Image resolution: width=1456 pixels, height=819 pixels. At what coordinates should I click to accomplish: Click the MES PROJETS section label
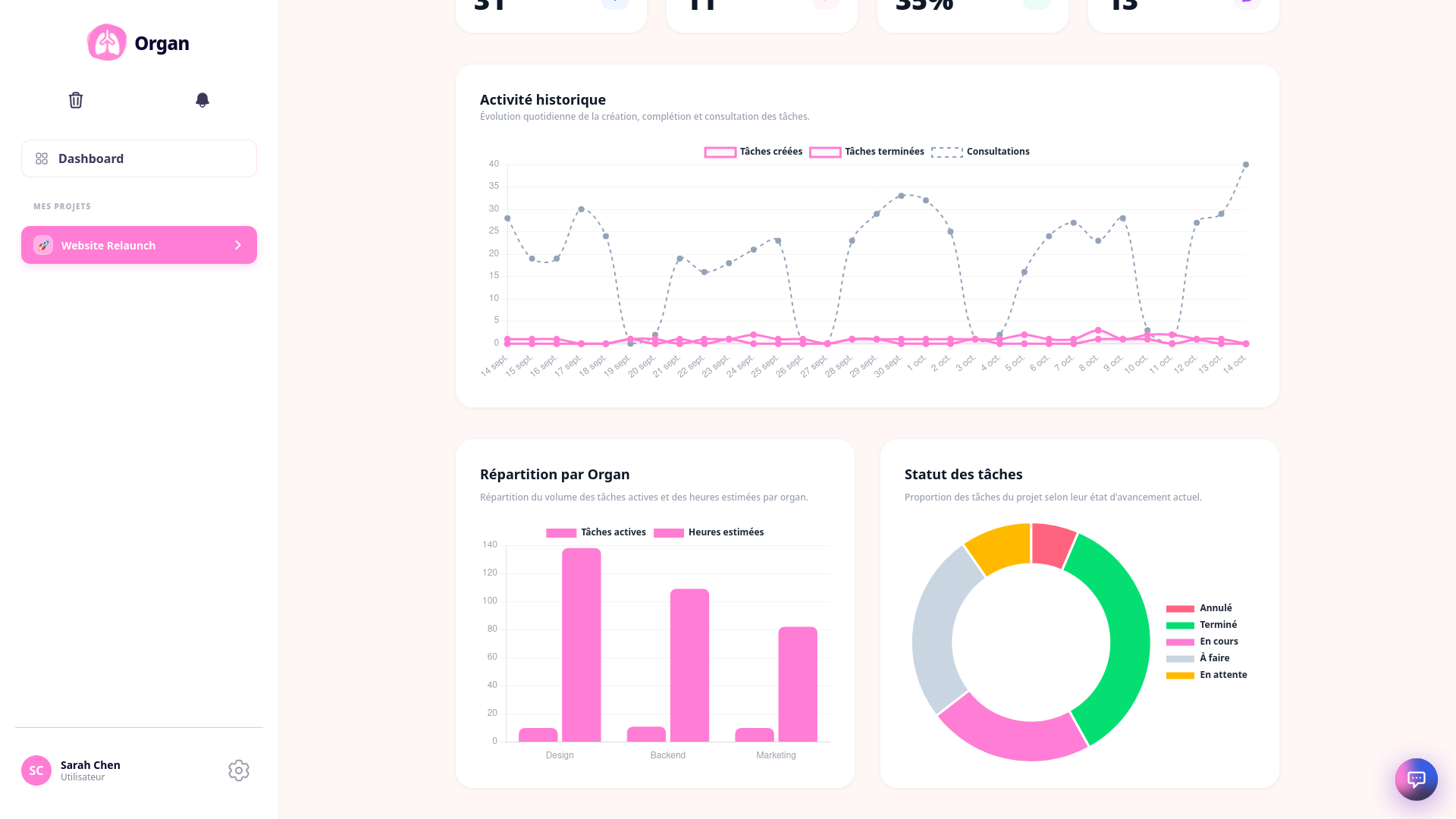point(62,206)
